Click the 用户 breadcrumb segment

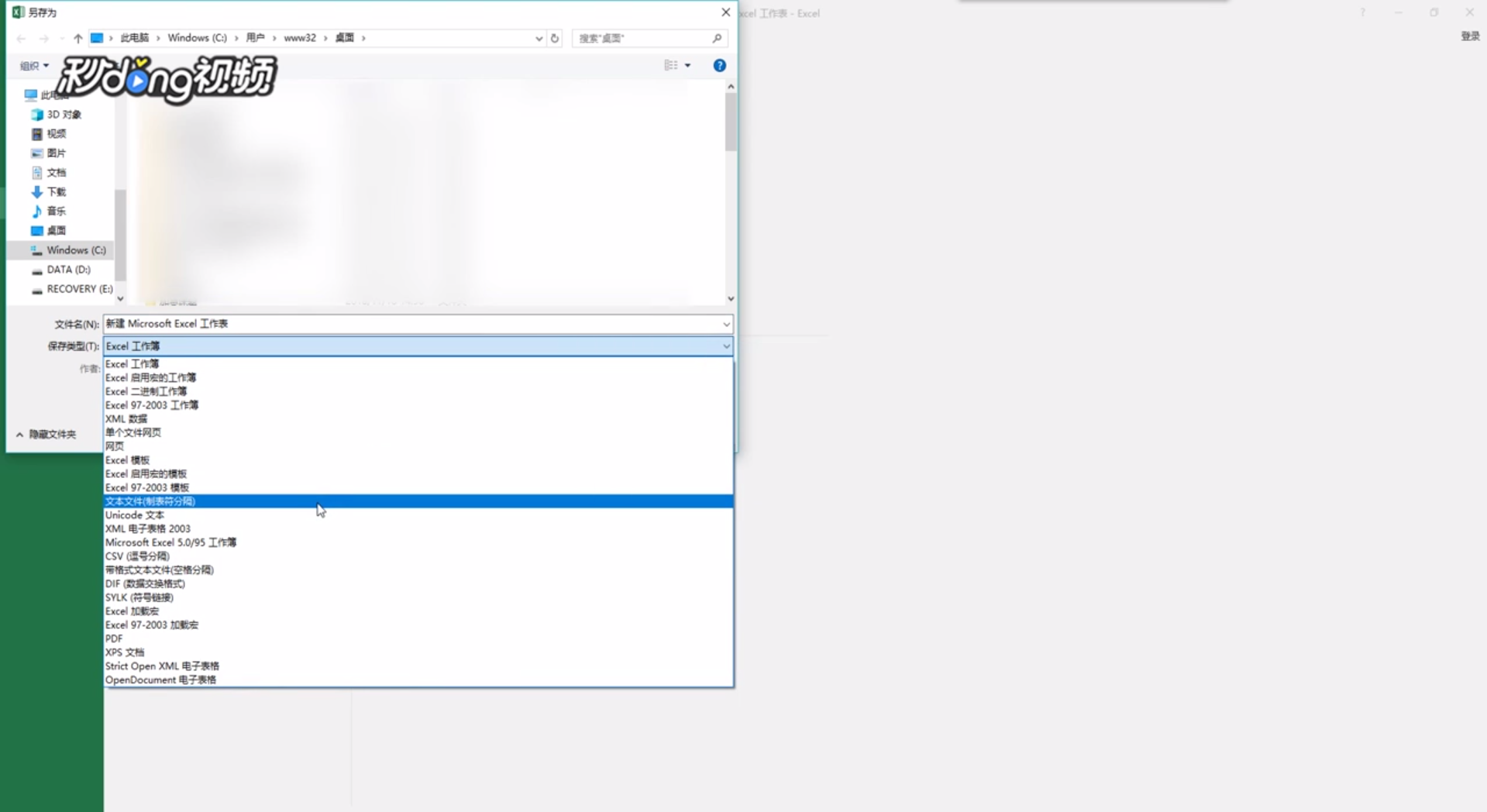tap(255, 38)
